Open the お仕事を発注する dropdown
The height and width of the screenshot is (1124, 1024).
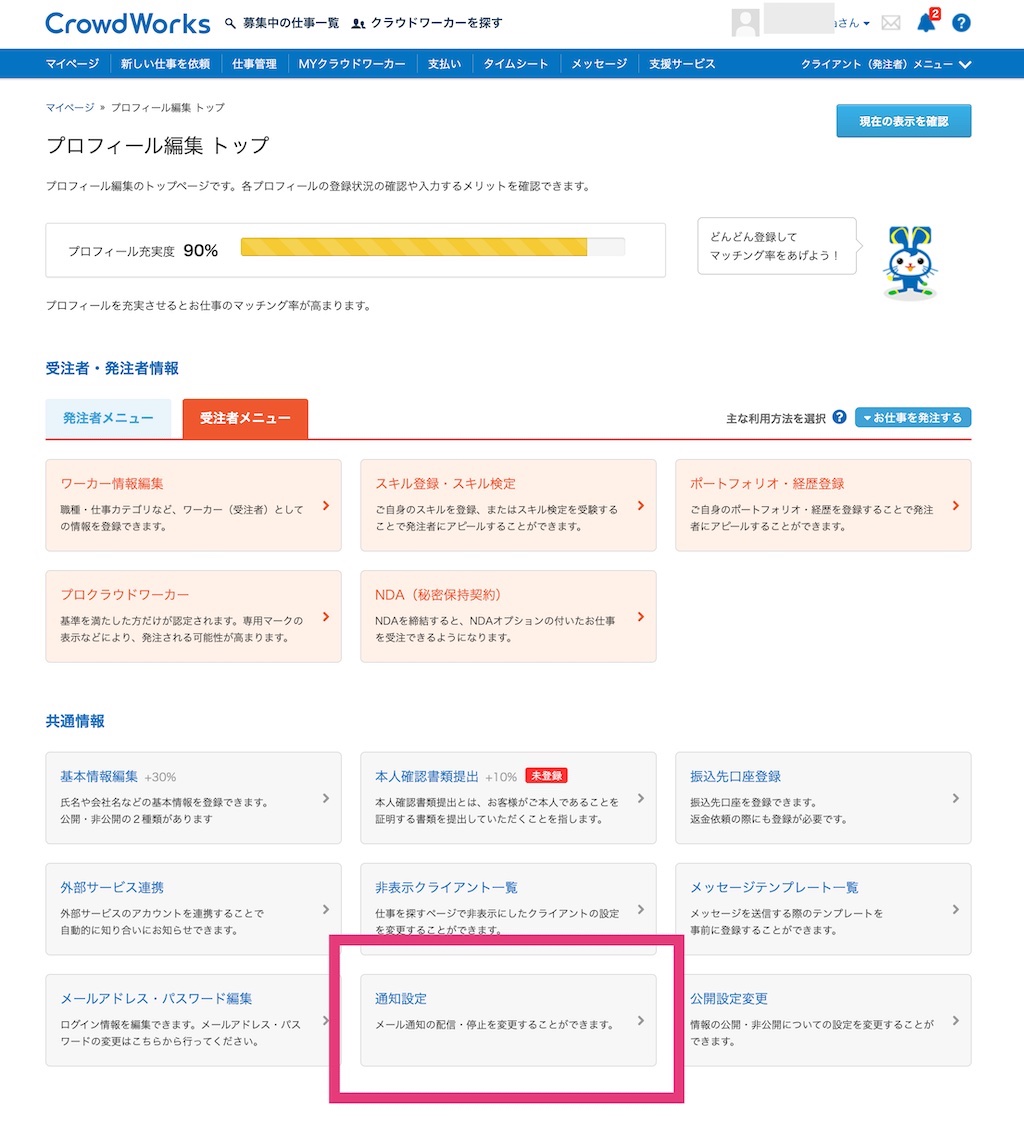[x=913, y=417]
